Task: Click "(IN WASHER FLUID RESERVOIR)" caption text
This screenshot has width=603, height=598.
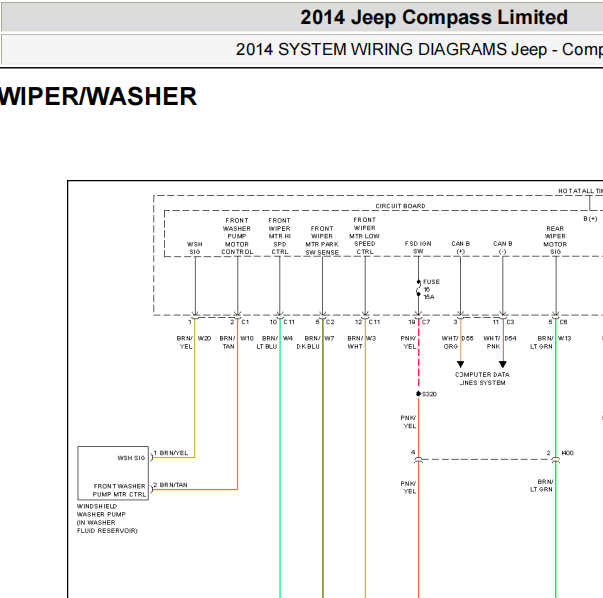Action: (107, 526)
